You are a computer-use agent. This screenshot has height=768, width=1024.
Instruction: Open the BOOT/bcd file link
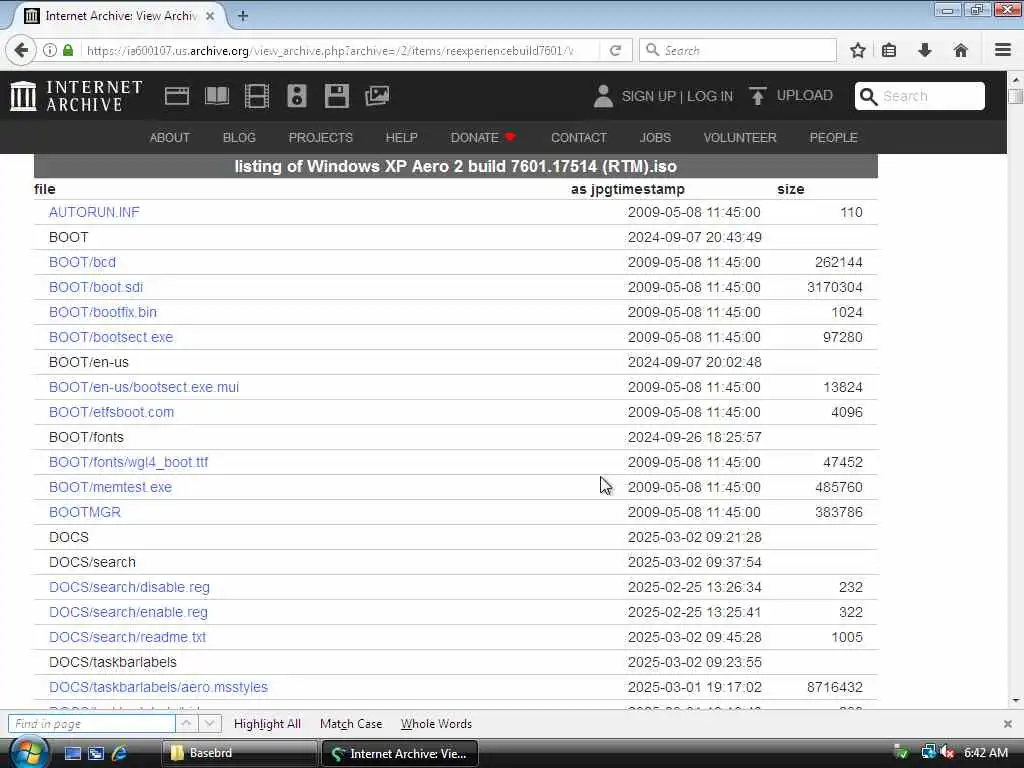point(82,263)
